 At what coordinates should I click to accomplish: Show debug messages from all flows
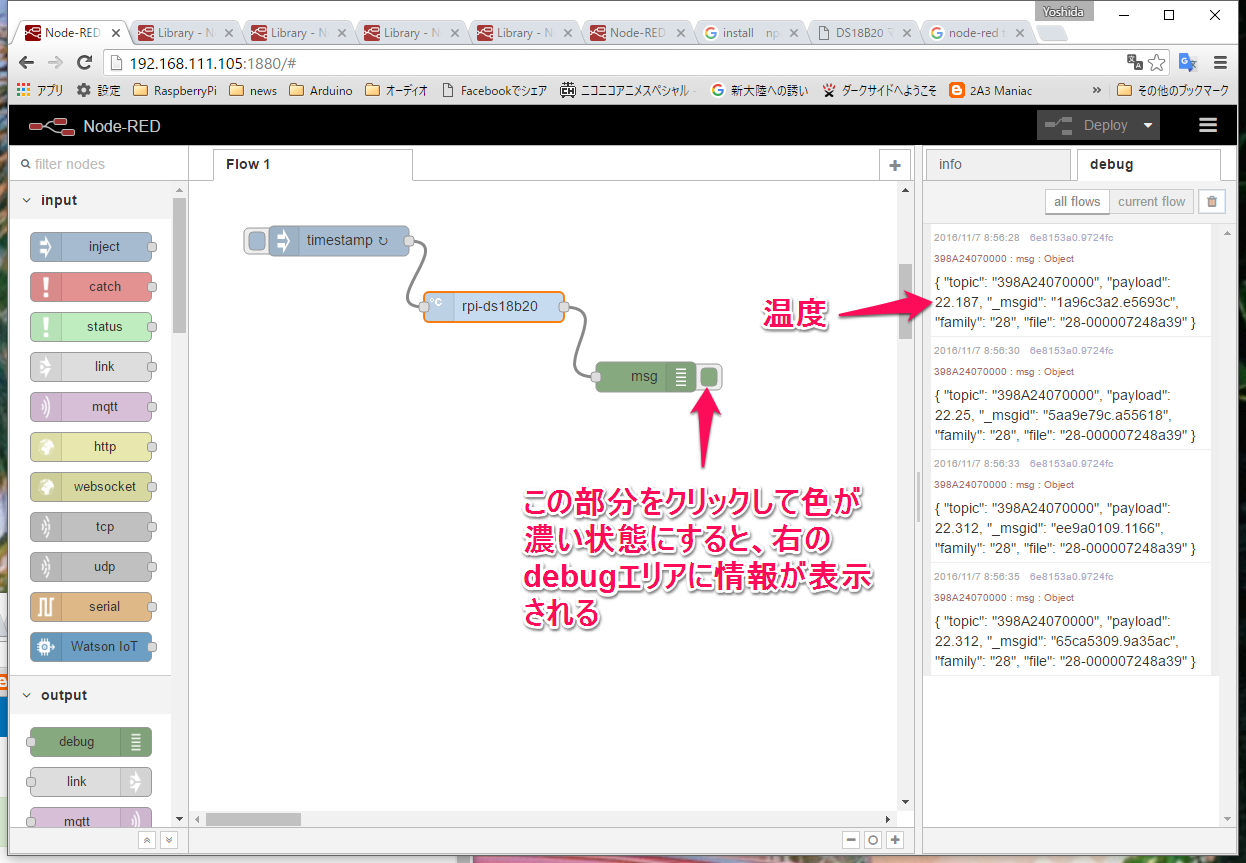tap(1077, 202)
